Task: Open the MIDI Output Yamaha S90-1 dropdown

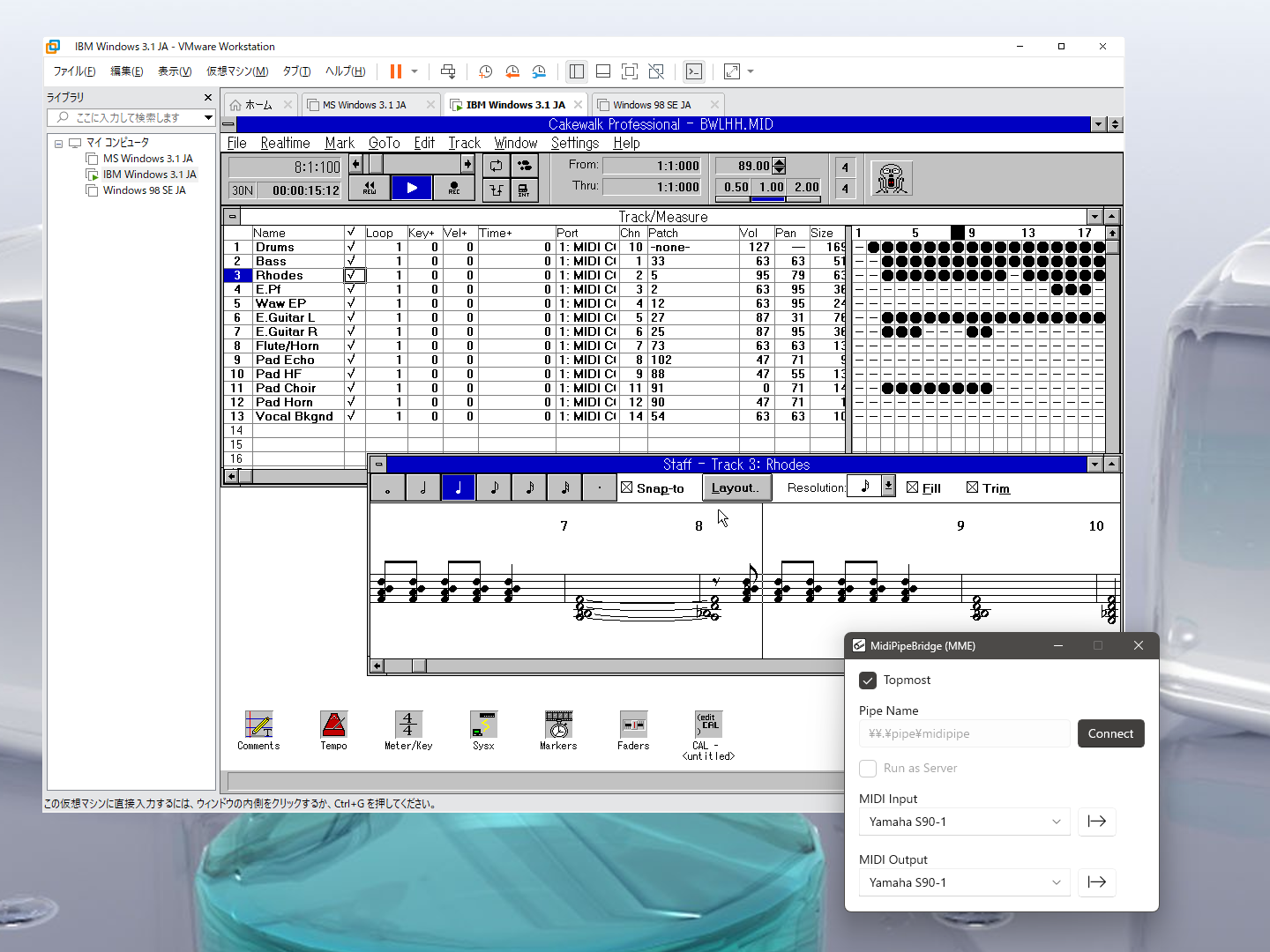Action: 964,882
